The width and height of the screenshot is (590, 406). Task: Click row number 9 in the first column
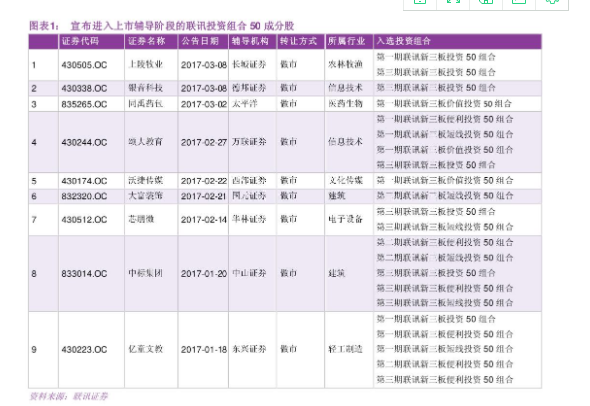34,350
